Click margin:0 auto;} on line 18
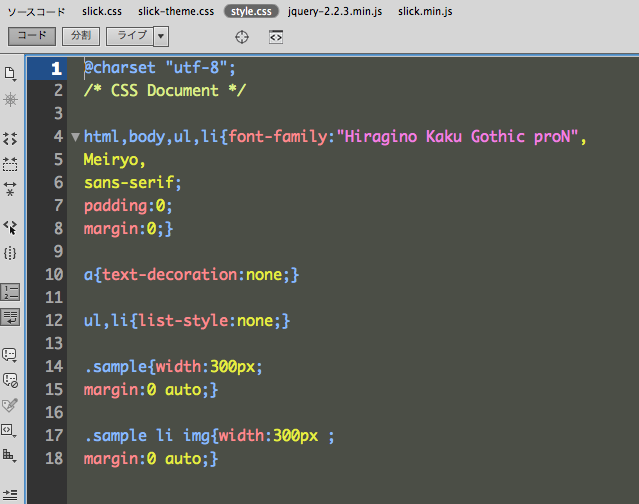 (x=151, y=459)
